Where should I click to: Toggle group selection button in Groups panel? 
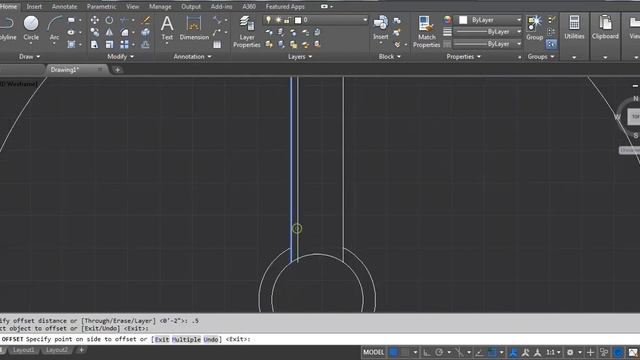point(551,44)
